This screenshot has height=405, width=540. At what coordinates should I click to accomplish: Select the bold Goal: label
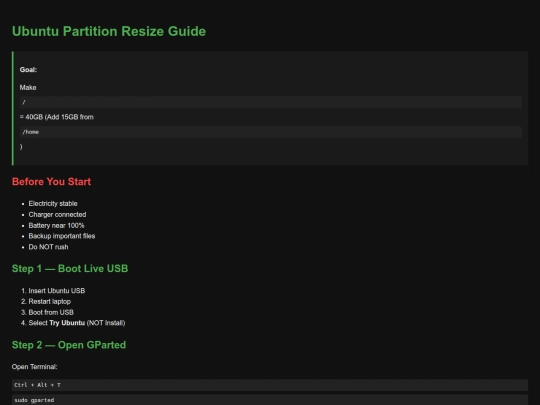click(x=28, y=70)
